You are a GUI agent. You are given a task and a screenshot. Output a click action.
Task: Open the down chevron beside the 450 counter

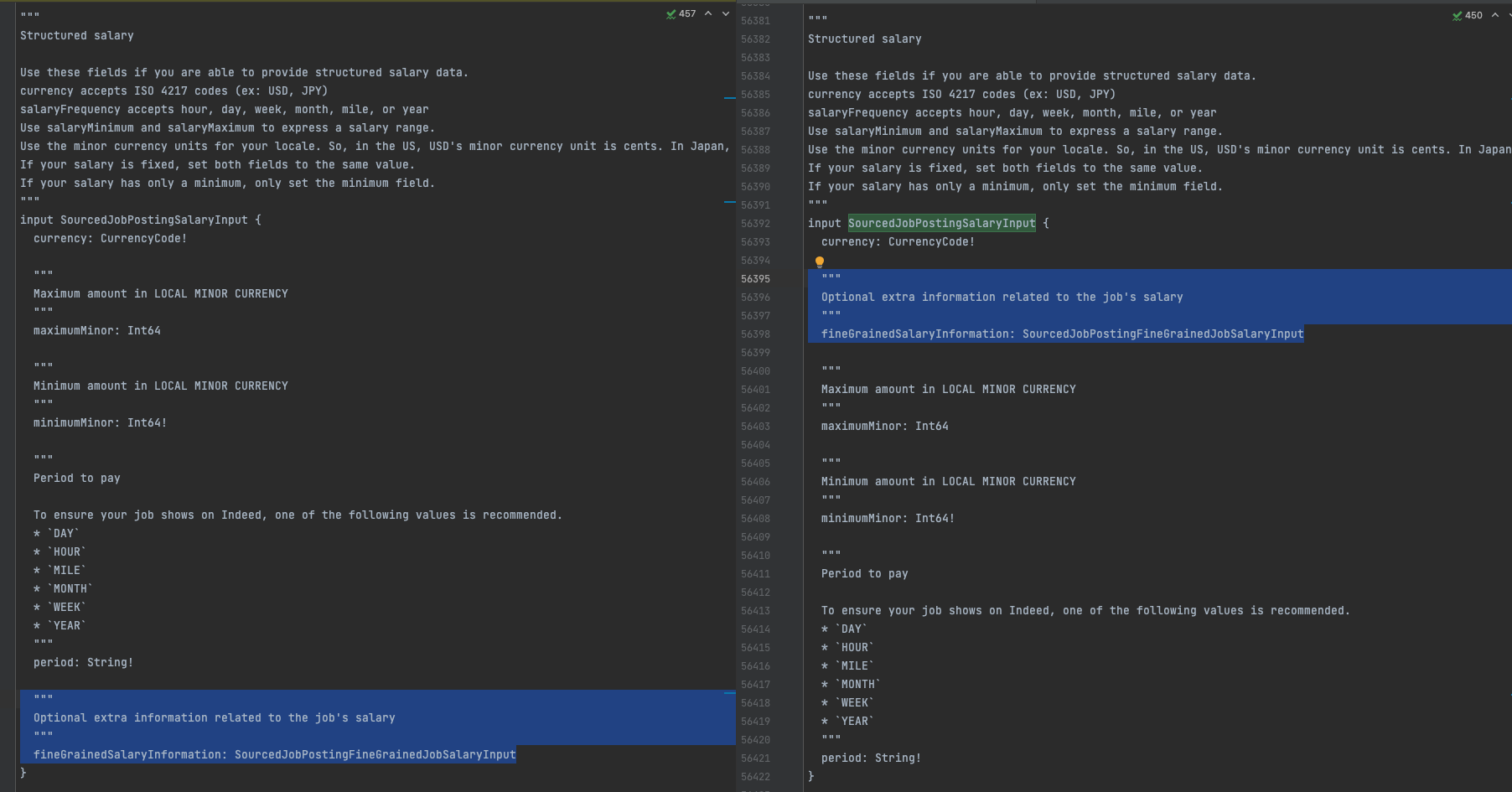(1509, 15)
